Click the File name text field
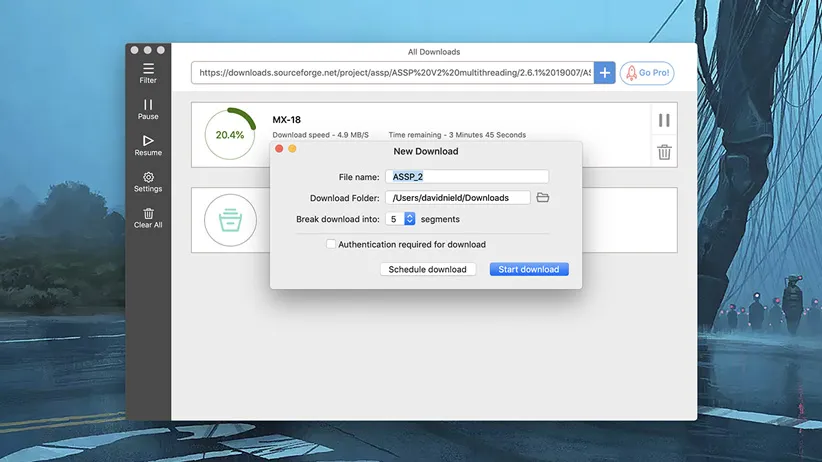Viewport: 822px width, 462px height. (467, 177)
